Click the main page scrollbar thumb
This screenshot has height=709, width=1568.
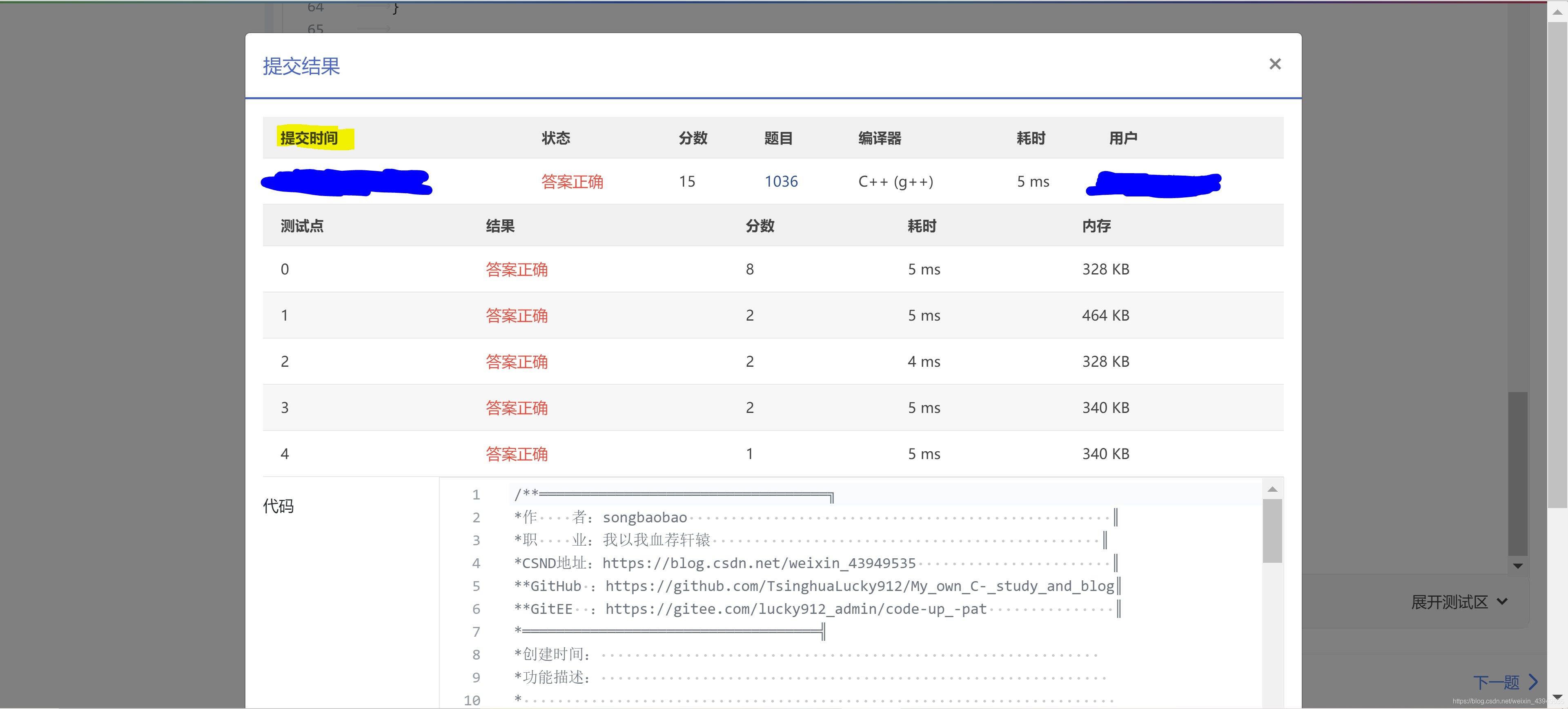[x=1557, y=265]
